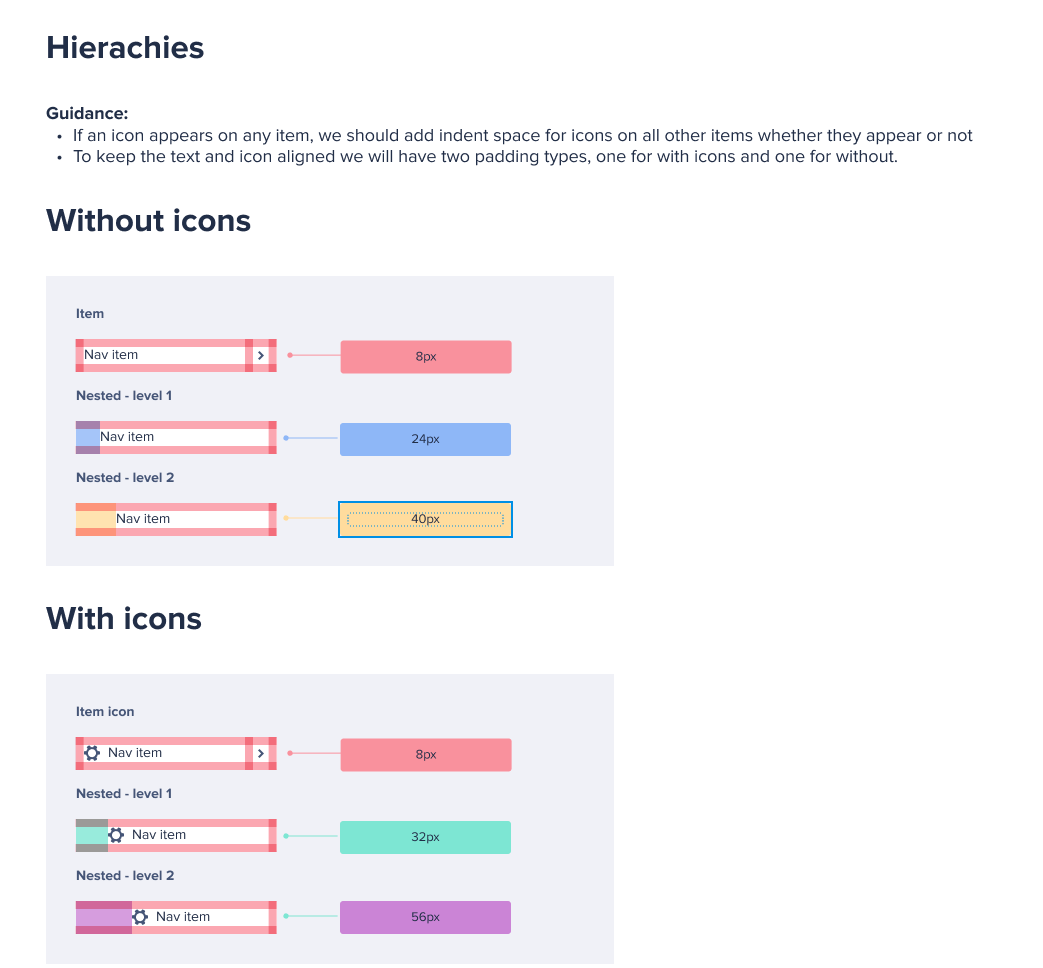Viewport: 1043px width, 968px height.
Task: Click the With icons heading
Action: tap(124, 618)
